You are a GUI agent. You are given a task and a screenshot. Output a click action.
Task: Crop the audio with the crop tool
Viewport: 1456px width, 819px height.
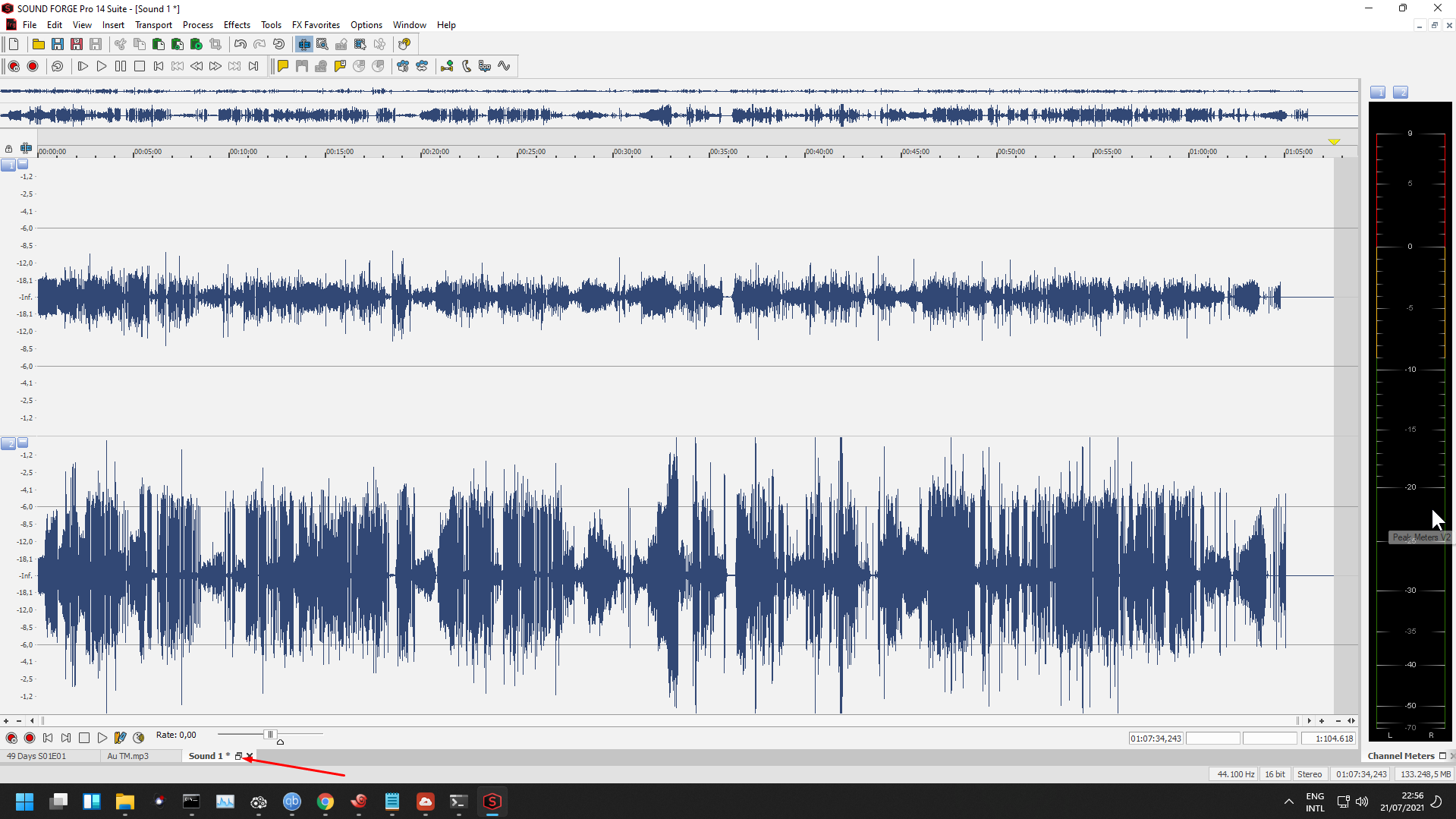tap(215, 44)
